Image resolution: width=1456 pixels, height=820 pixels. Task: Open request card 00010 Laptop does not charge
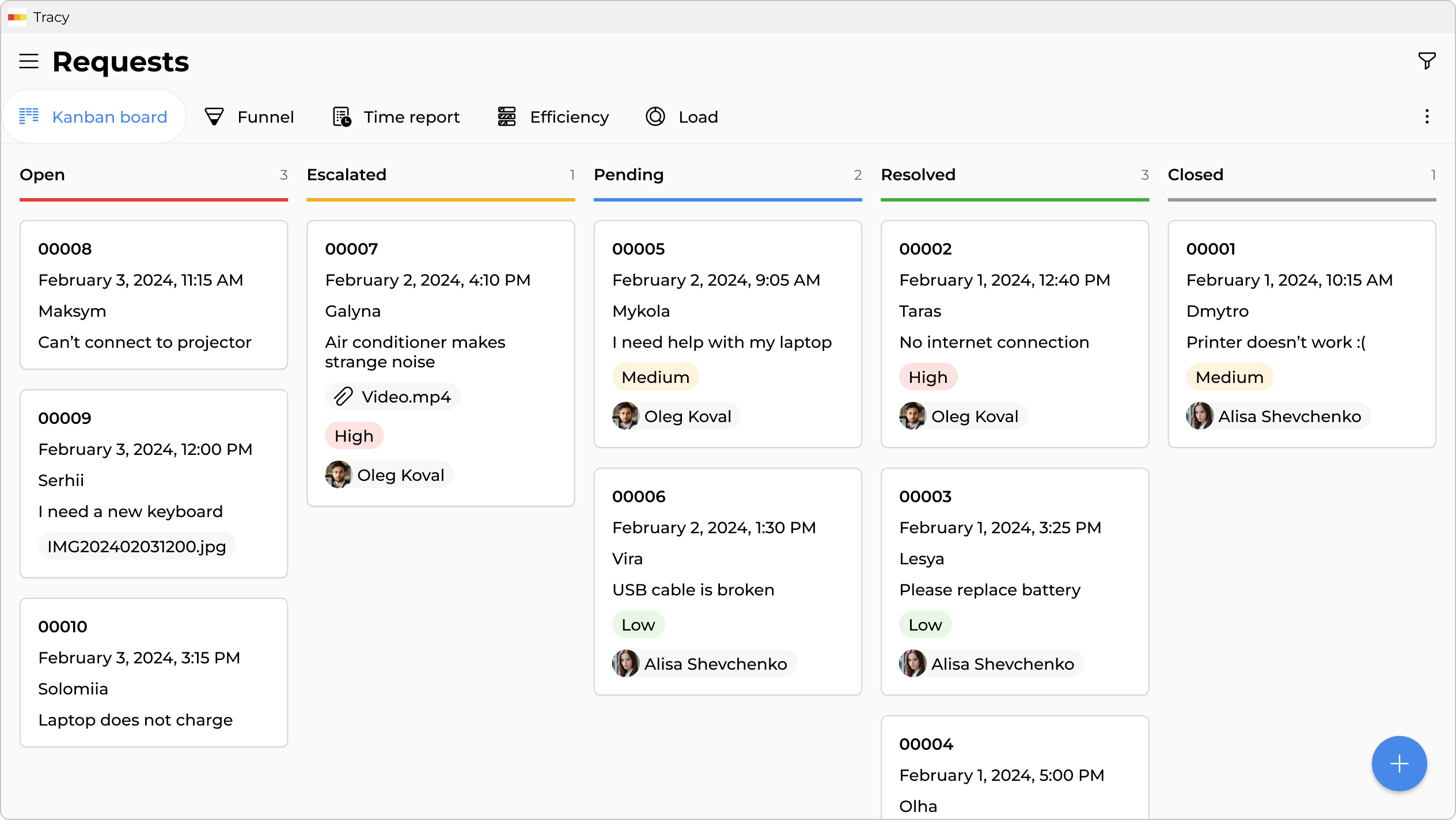click(x=154, y=673)
